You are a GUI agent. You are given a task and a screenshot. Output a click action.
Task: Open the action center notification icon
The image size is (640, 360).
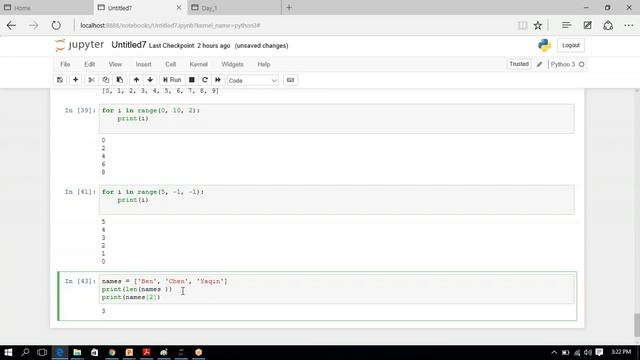pos(599,352)
